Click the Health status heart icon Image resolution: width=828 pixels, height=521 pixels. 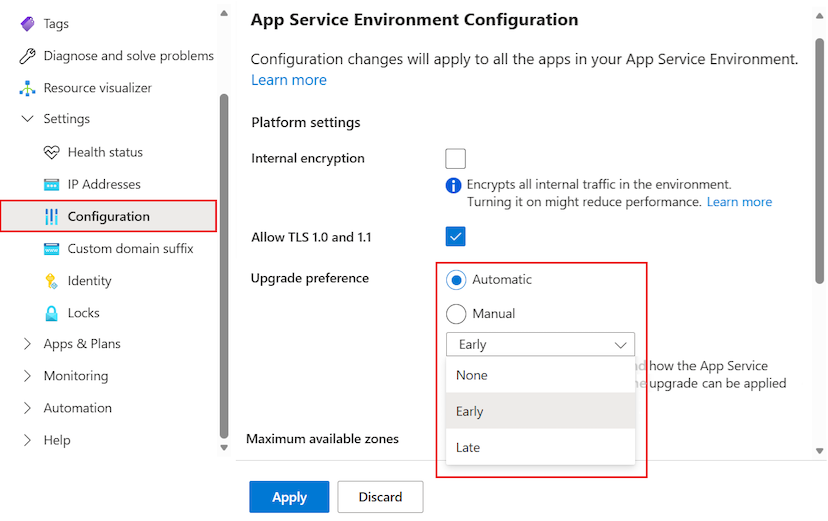(51, 153)
